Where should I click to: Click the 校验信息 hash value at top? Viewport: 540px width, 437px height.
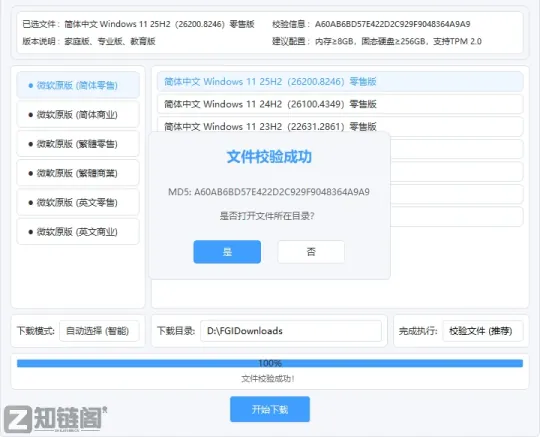393,24
